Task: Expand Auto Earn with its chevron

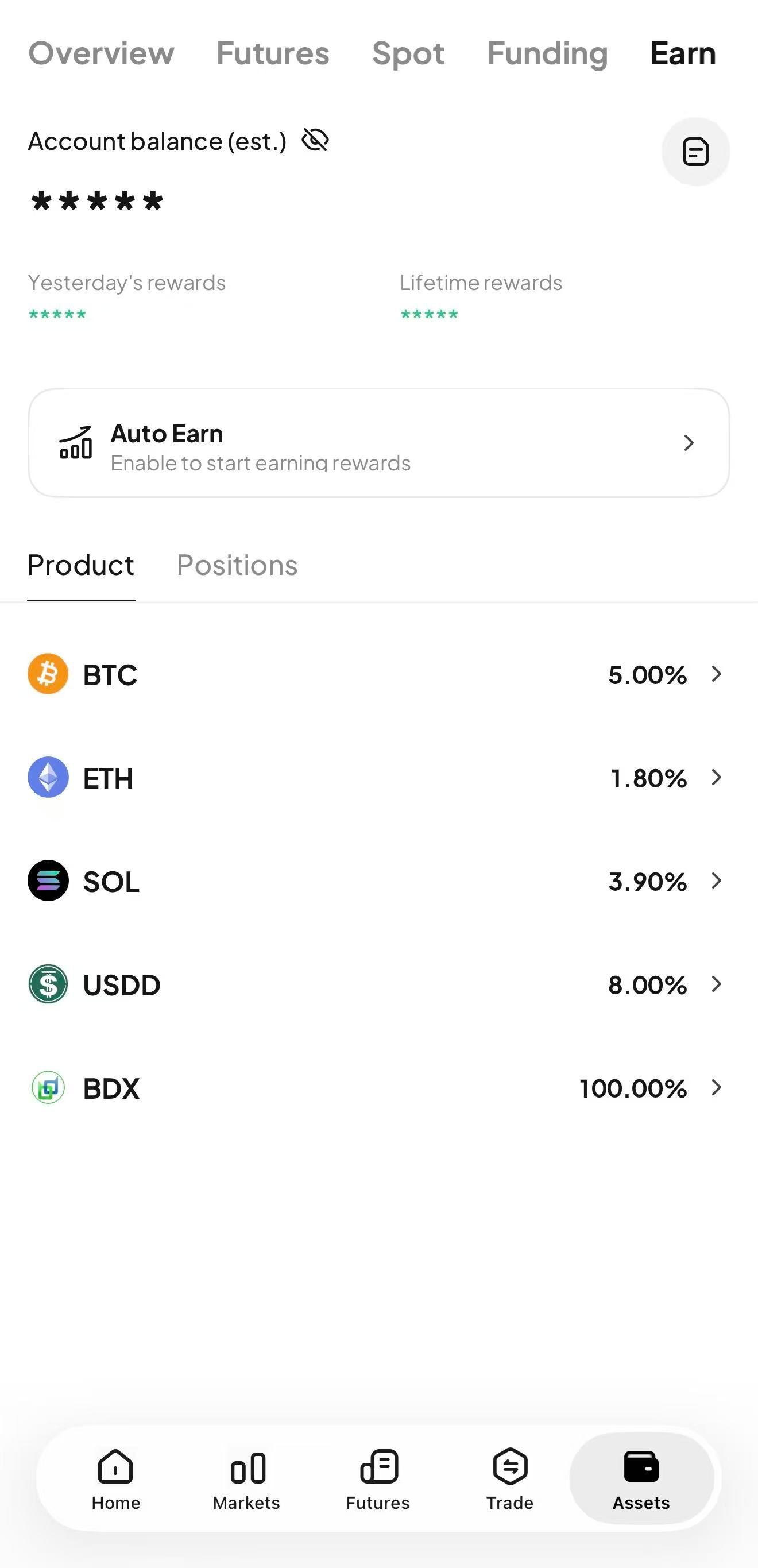Action: coord(688,442)
